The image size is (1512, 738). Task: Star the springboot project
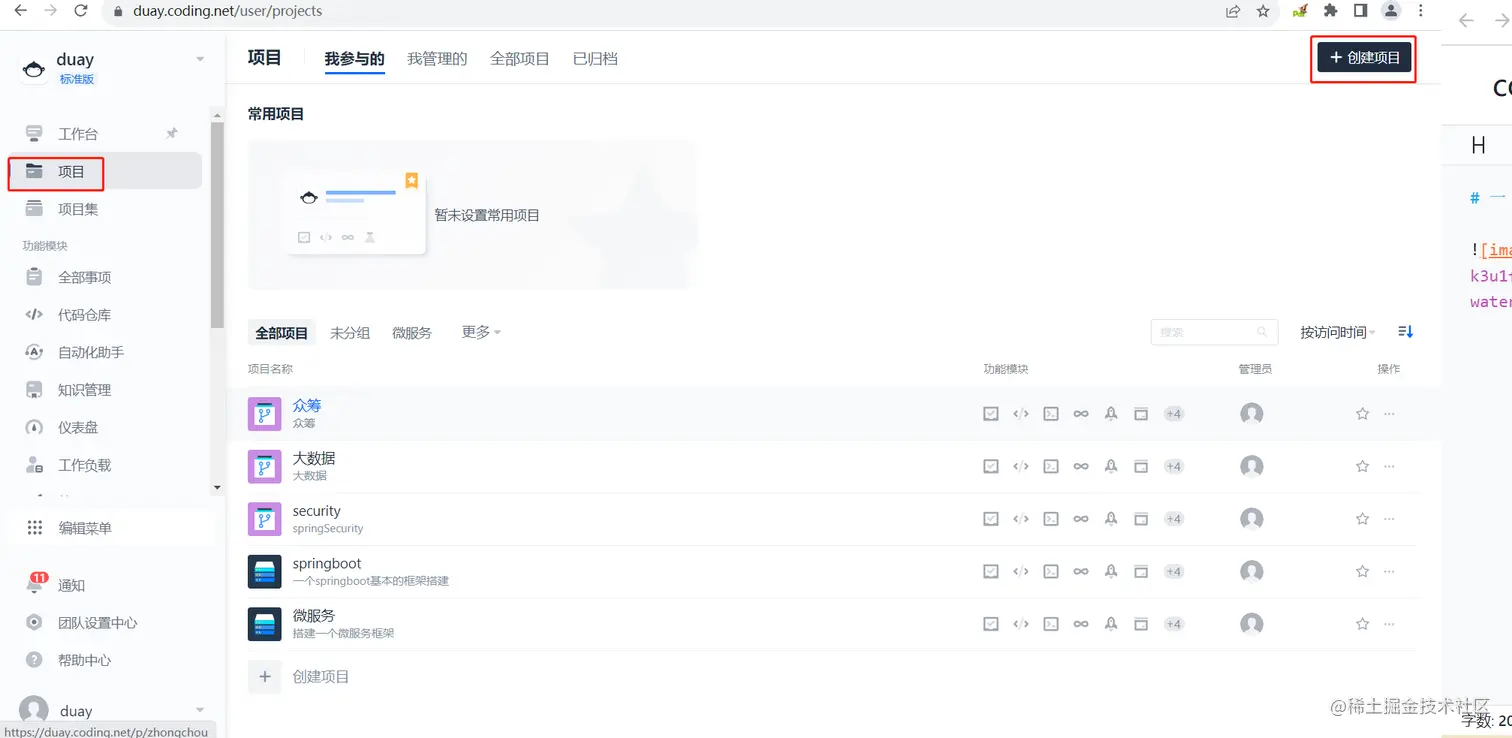1362,571
